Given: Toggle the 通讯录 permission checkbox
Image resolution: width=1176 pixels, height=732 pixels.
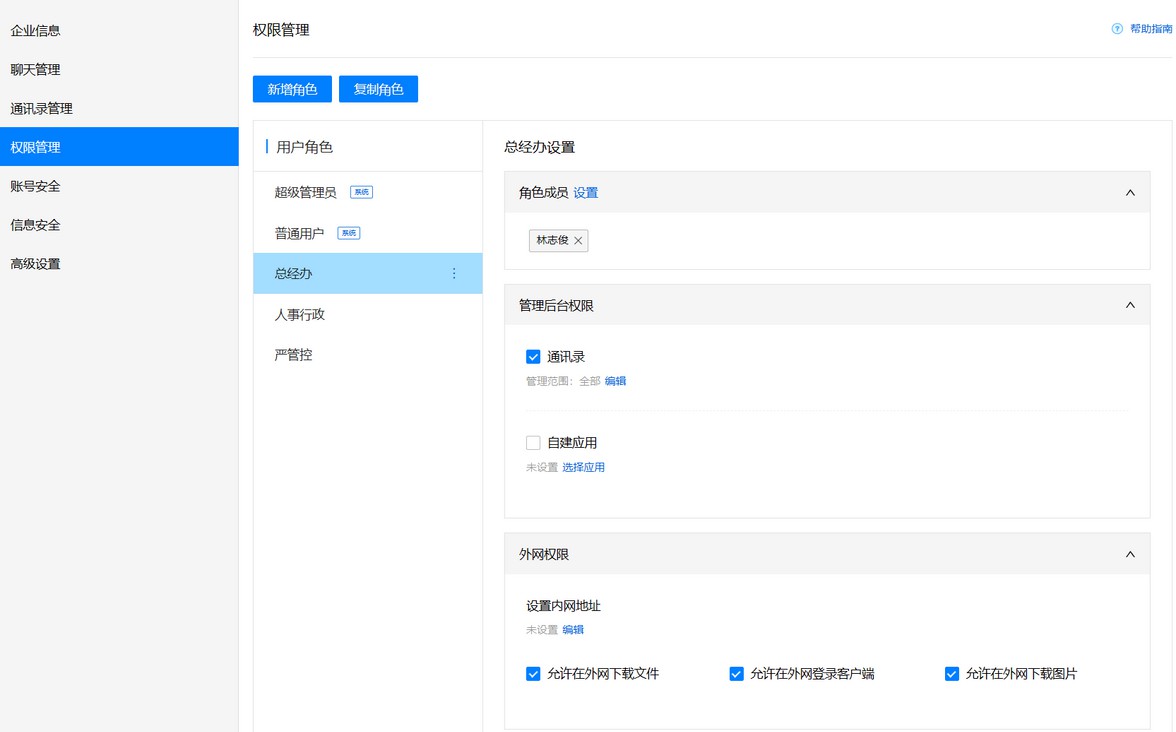Looking at the screenshot, I should tap(533, 357).
